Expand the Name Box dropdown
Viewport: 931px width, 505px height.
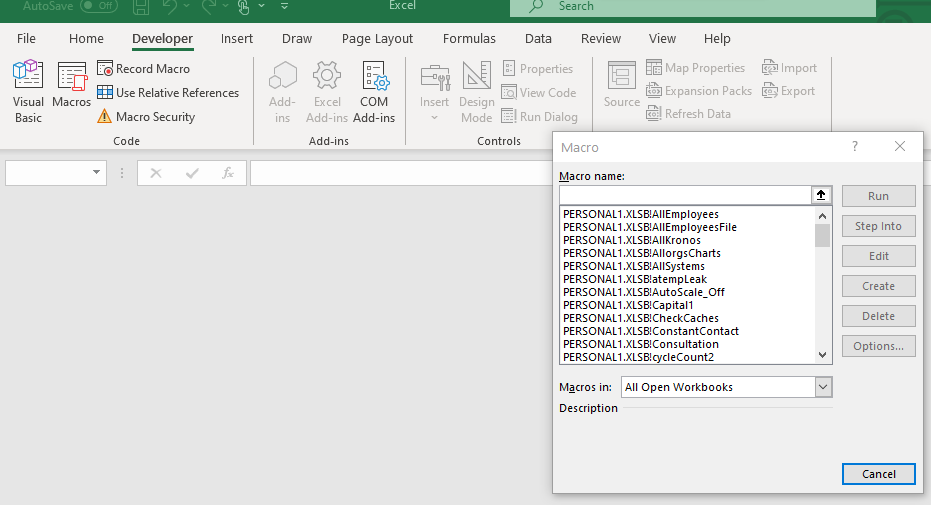click(96, 173)
